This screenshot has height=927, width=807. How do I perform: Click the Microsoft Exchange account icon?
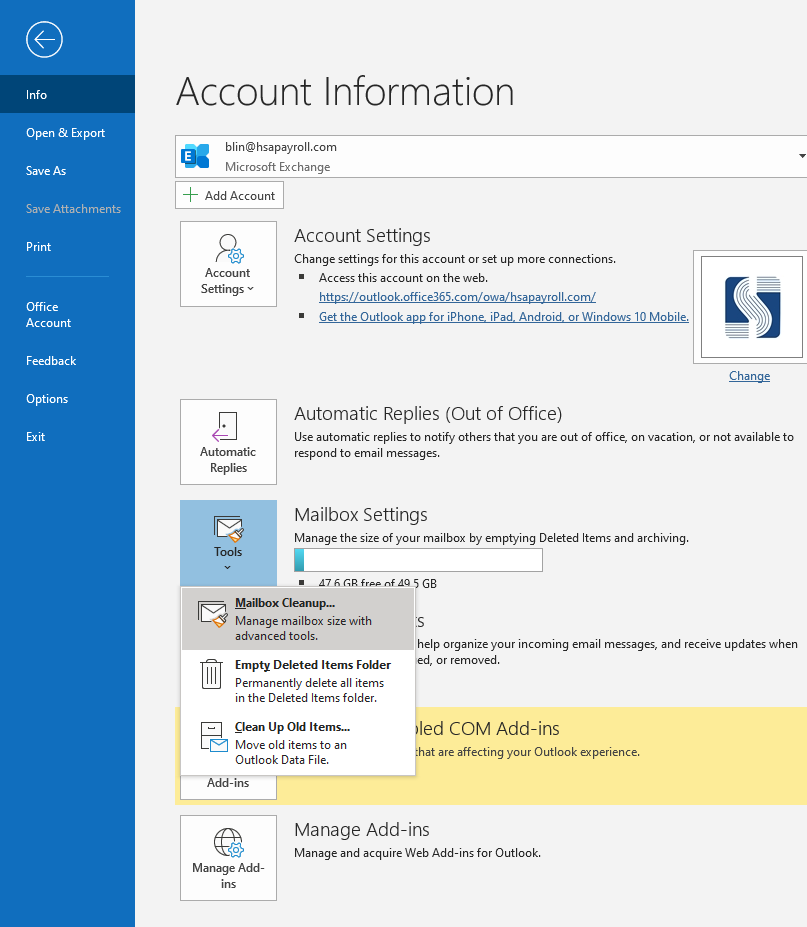(x=195, y=156)
